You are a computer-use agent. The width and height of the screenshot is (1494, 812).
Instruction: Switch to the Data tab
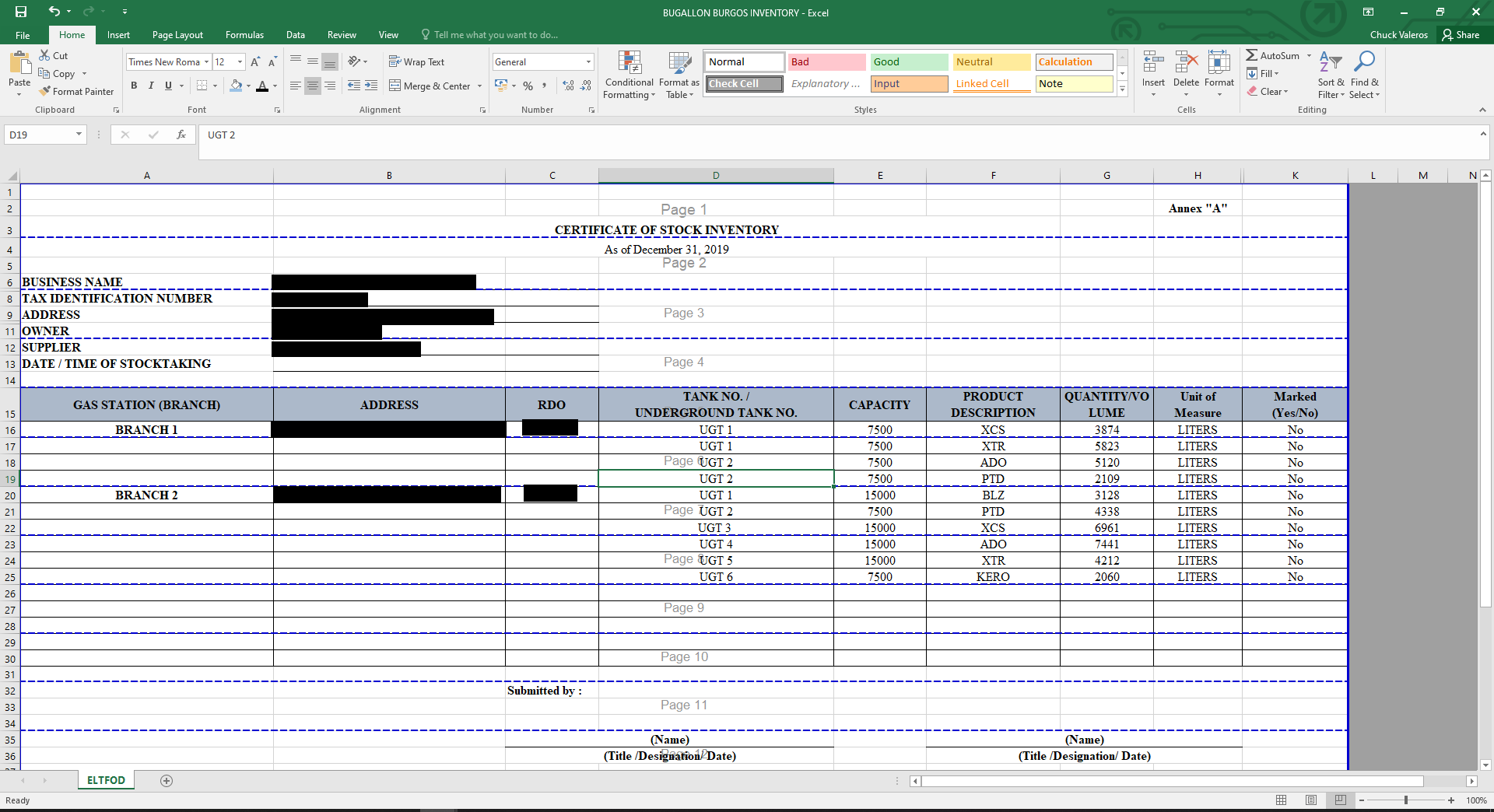(x=296, y=35)
